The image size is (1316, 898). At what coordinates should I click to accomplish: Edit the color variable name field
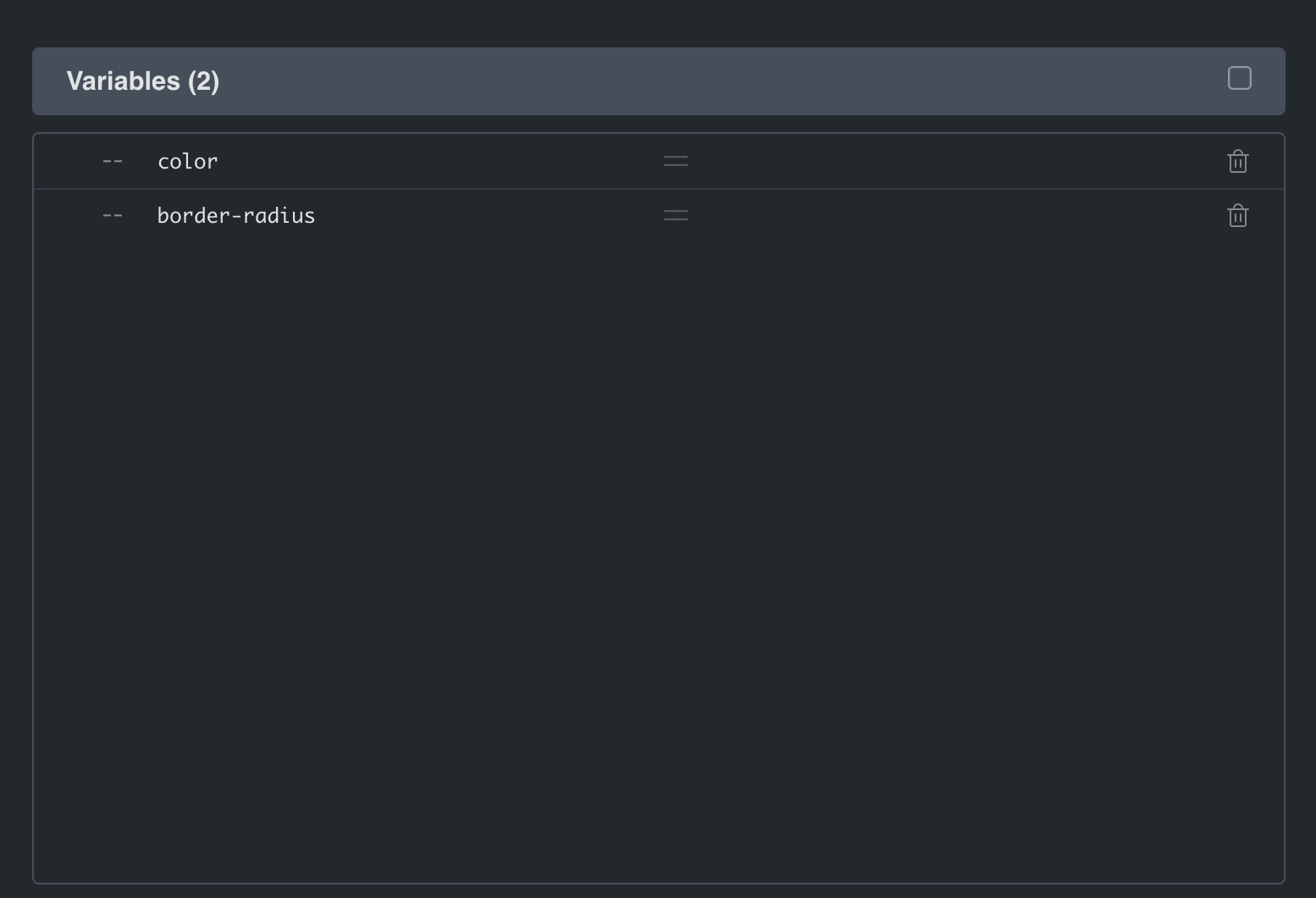click(398, 161)
